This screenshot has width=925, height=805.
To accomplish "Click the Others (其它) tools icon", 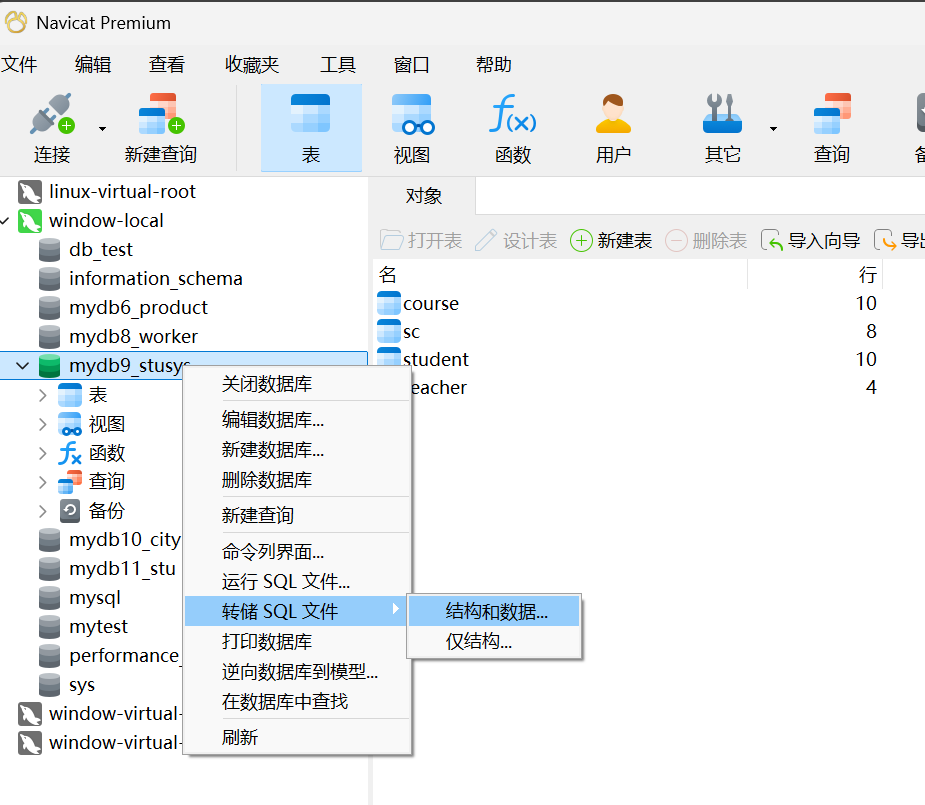I will pyautogui.click(x=722, y=113).
